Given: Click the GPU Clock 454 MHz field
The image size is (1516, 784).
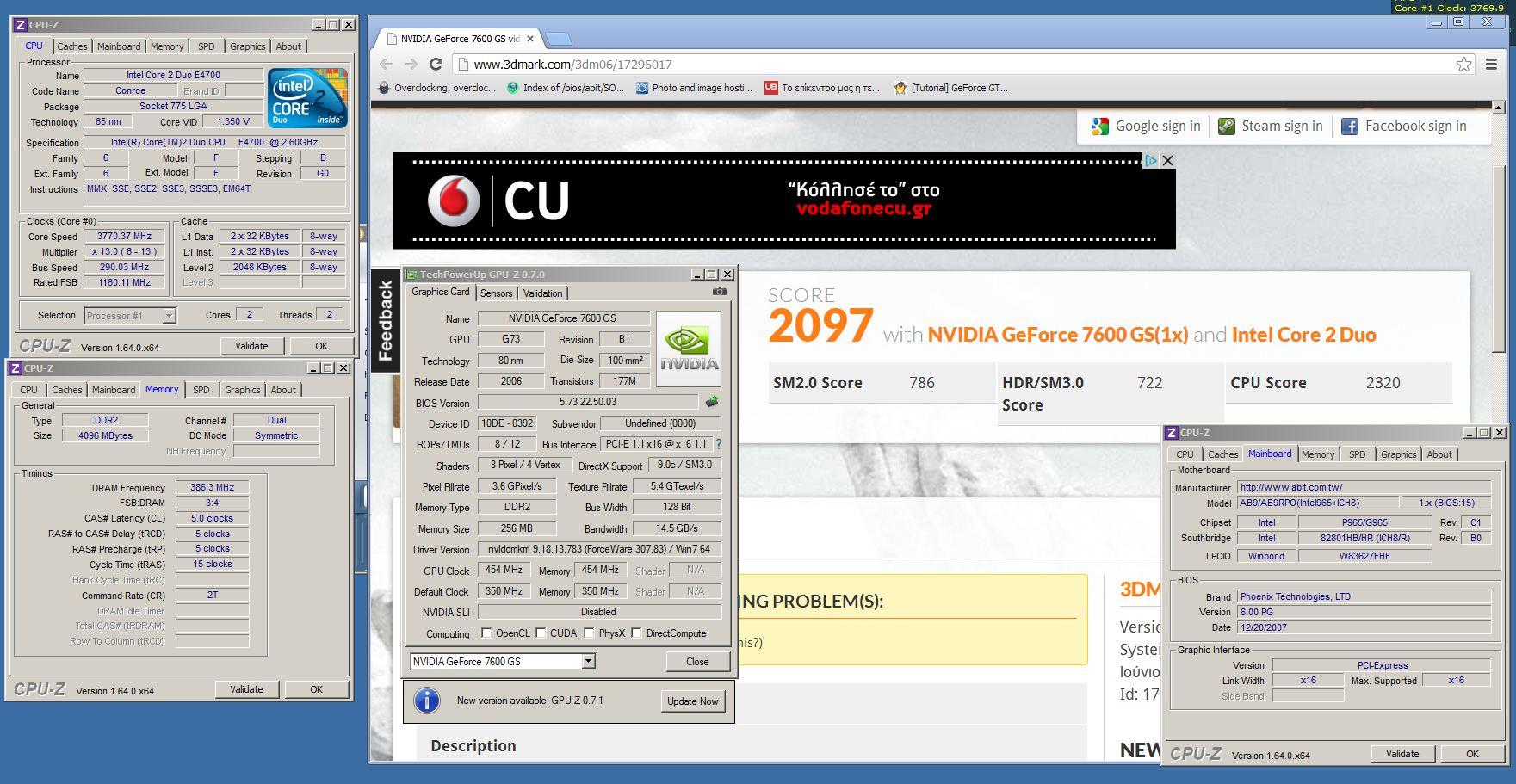Looking at the screenshot, I should pos(504,570).
